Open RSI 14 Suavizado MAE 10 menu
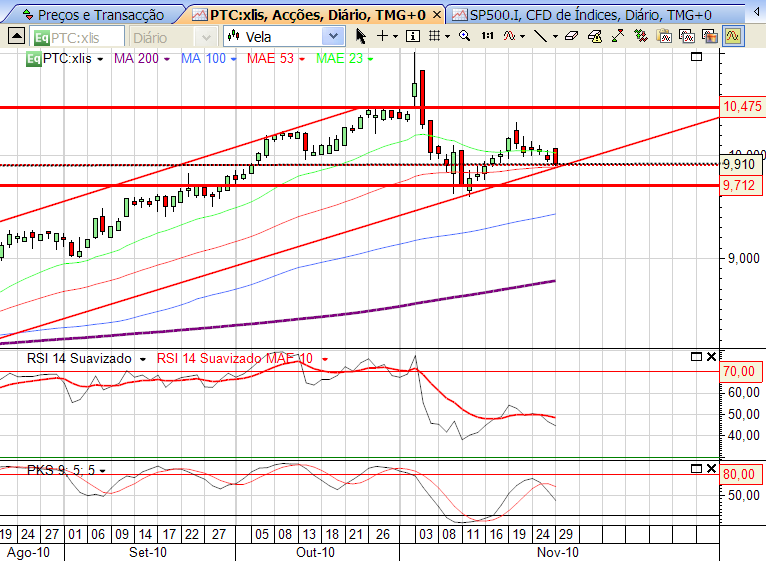 coord(324,359)
